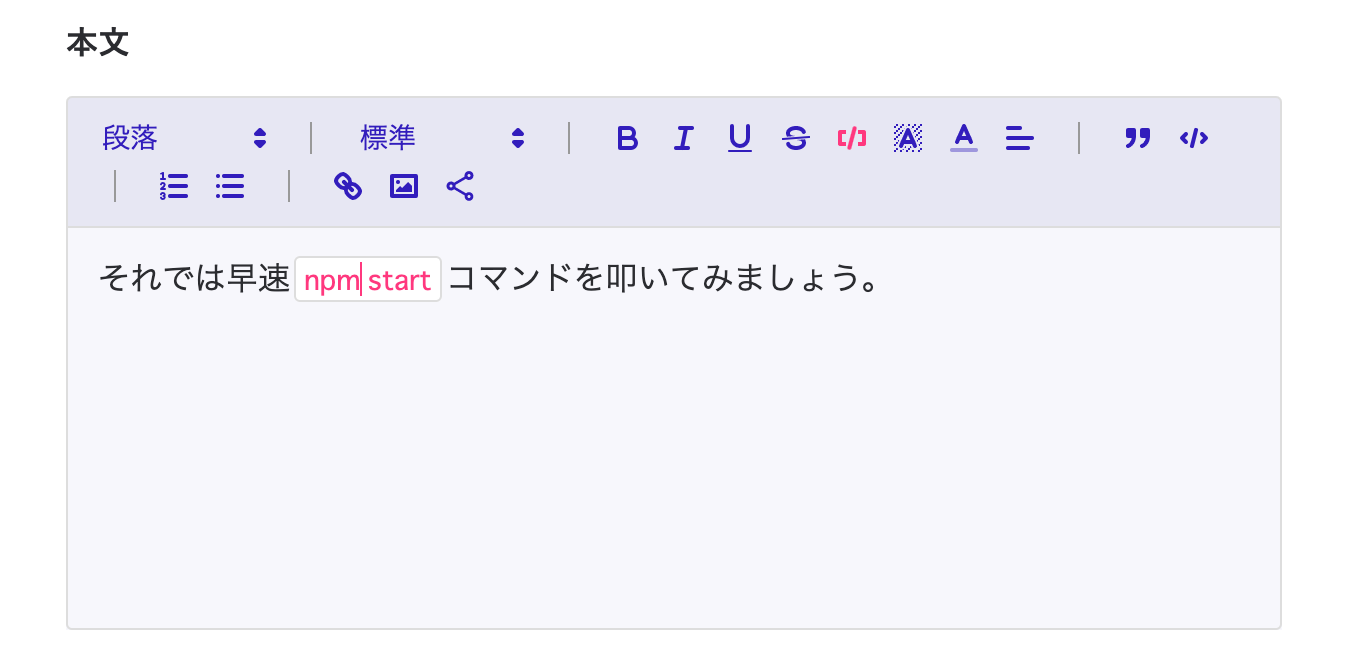
Task: Toggle bold formatting
Action: coord(627,138)
